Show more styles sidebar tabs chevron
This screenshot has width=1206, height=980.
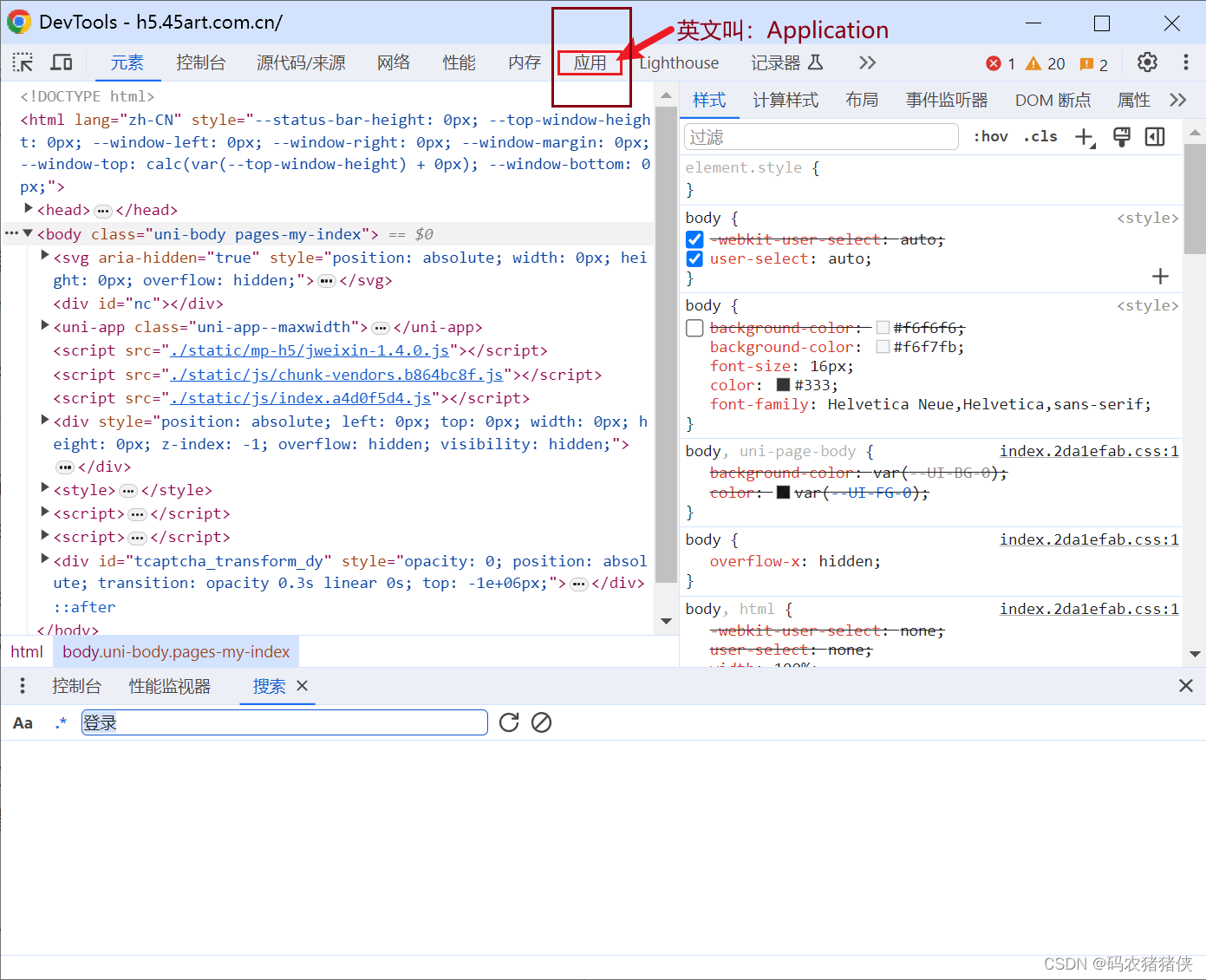1177,100
